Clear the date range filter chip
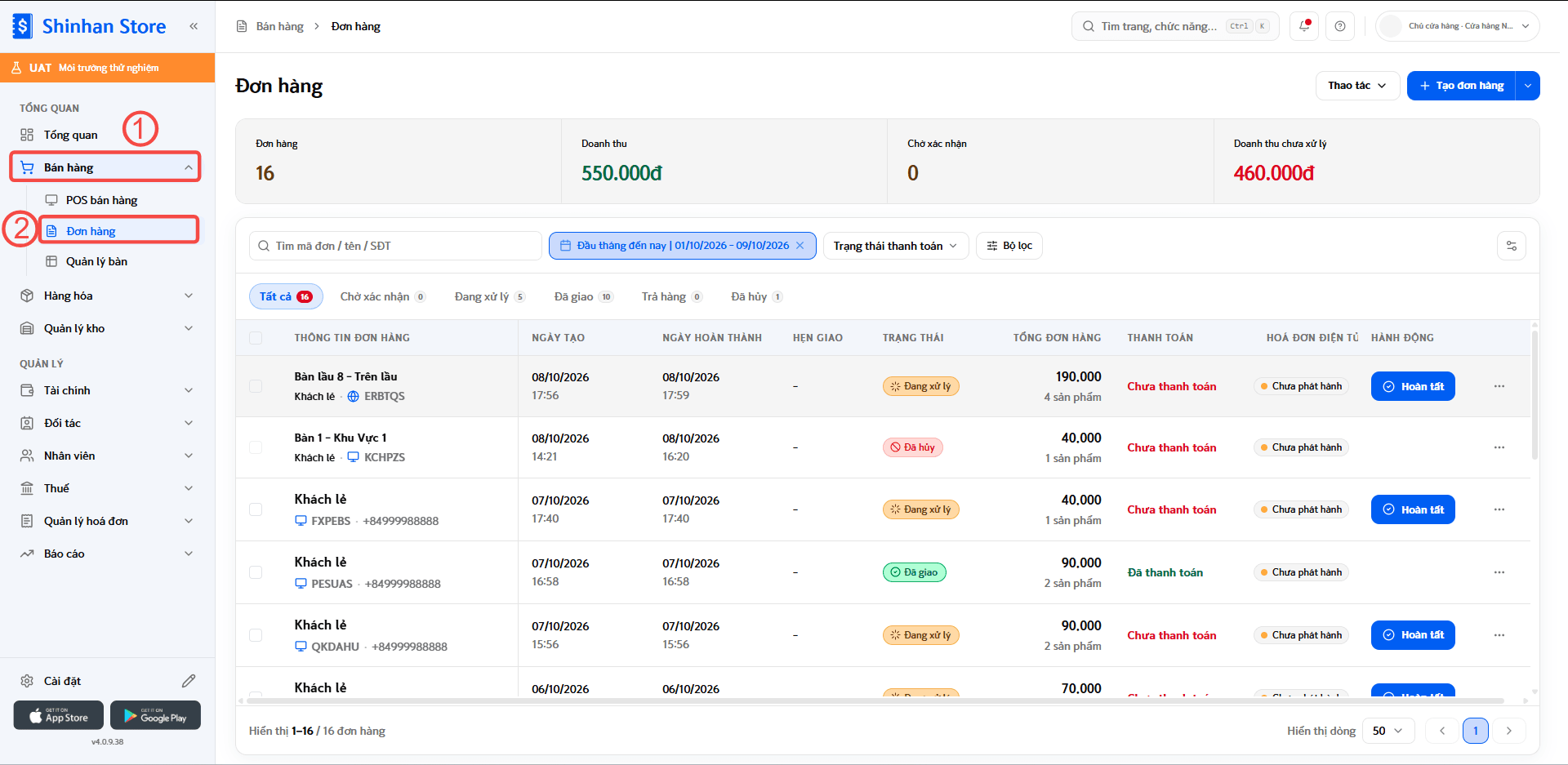 pos(800,246)
